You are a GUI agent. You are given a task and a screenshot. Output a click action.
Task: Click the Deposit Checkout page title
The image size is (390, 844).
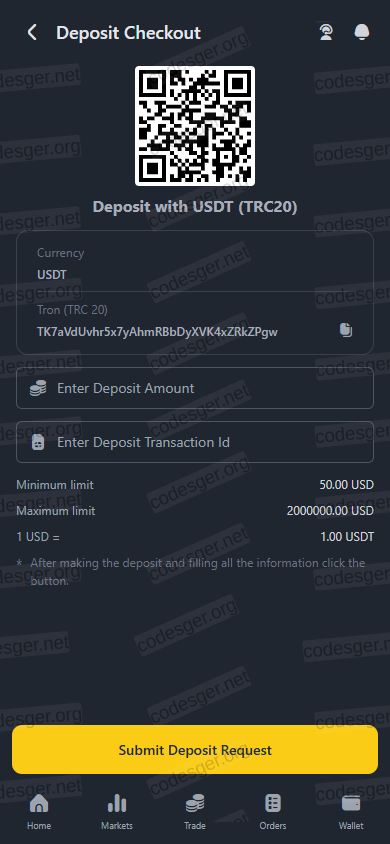pyautogui.click(x=128, y=33)
